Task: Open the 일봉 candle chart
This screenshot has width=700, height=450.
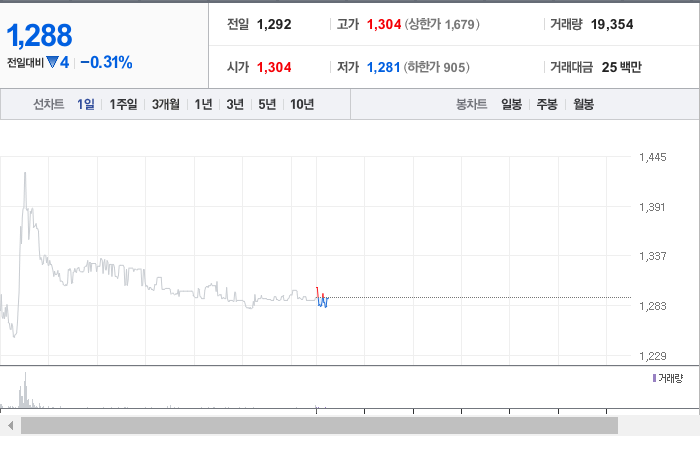Action: pyautogui.click(x=511, y=104)
